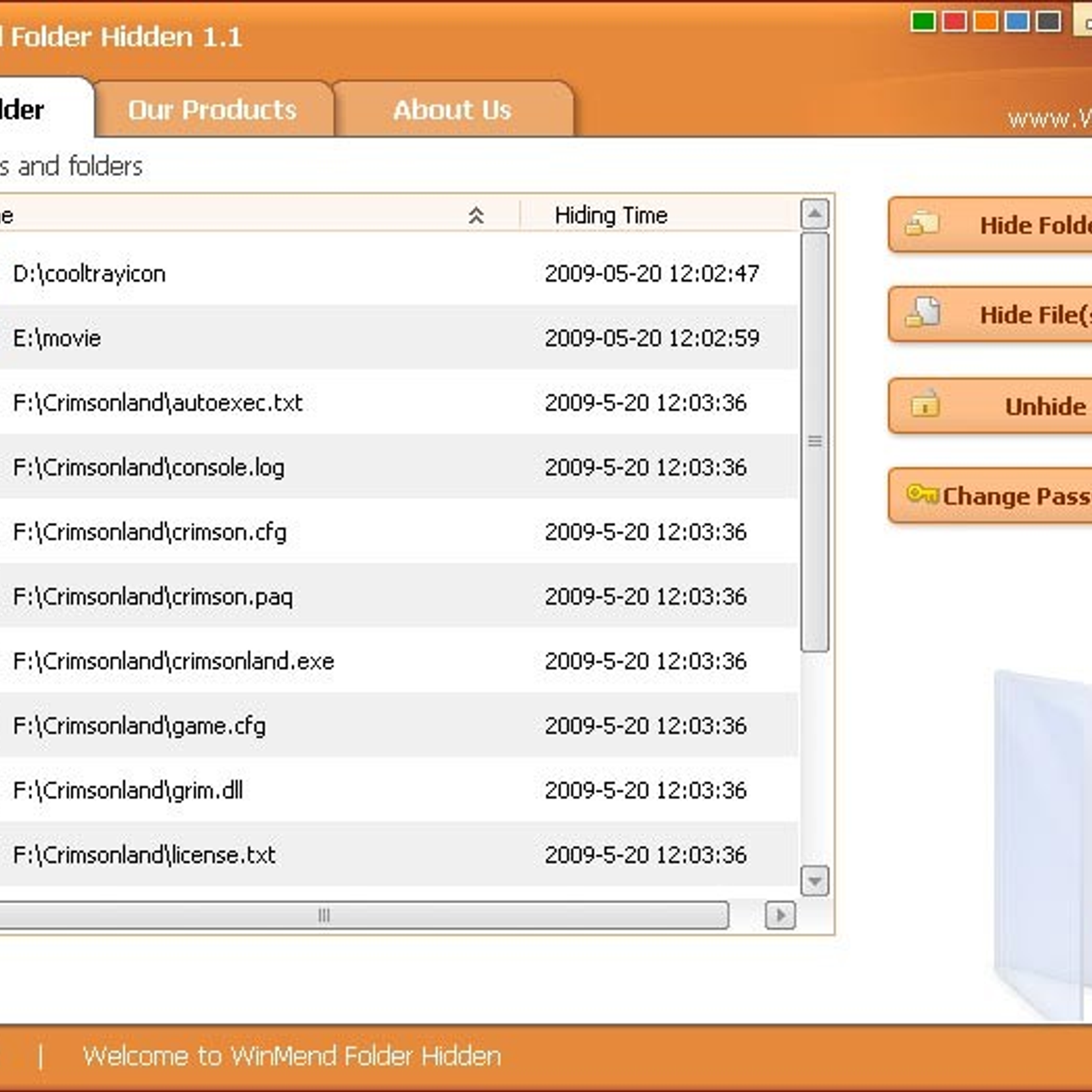Image resolution: width=1092 pixels, height=1092 pixels.
Task: Select the orange theme color swatch
Action: (986, 22)
